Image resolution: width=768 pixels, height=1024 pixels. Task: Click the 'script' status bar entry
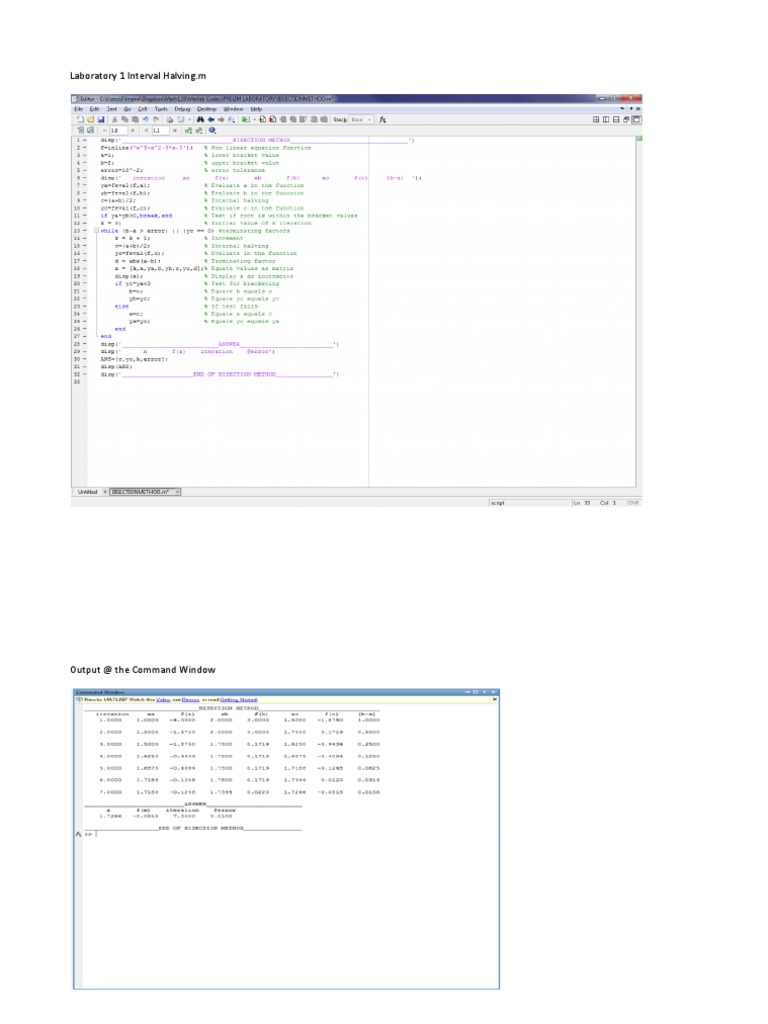point(498,503)
